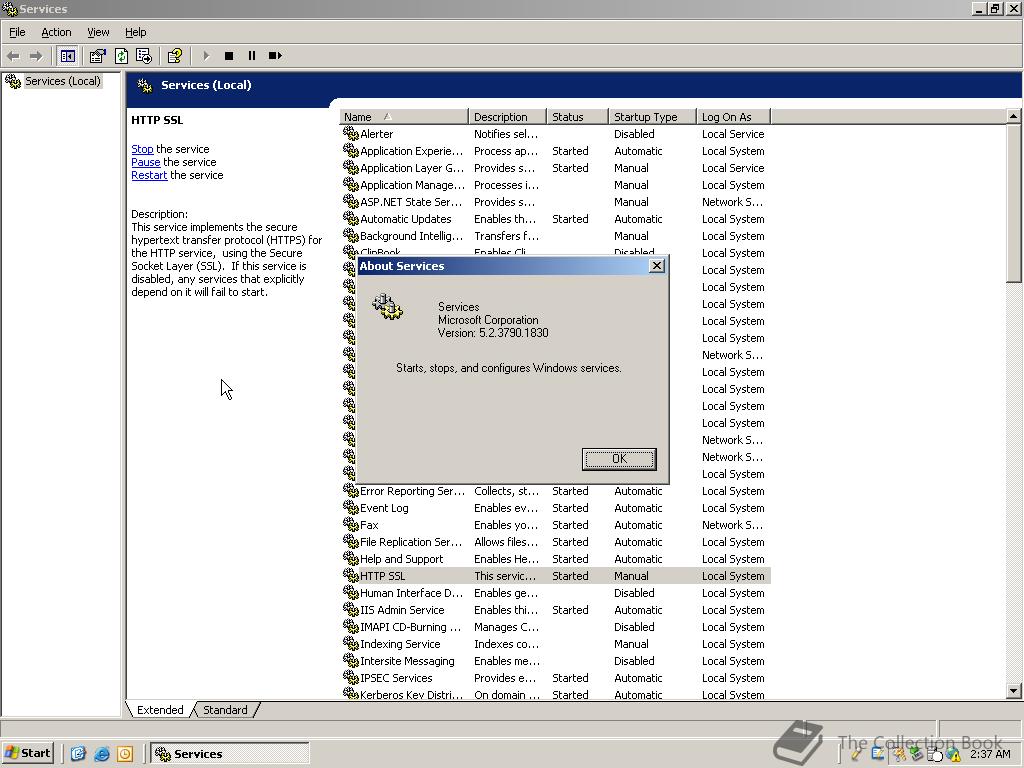
Task: Click the Application Experience service icon
Action: pyautogui.click(x=351, y=150)
